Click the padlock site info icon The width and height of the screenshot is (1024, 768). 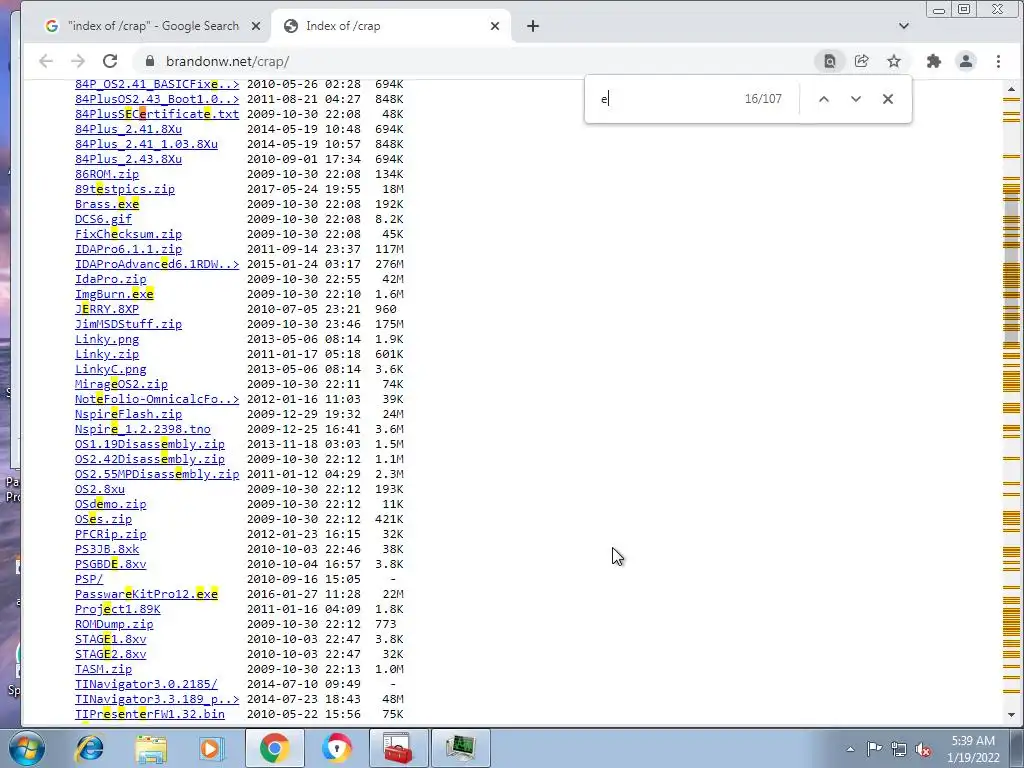coord(150,61)
